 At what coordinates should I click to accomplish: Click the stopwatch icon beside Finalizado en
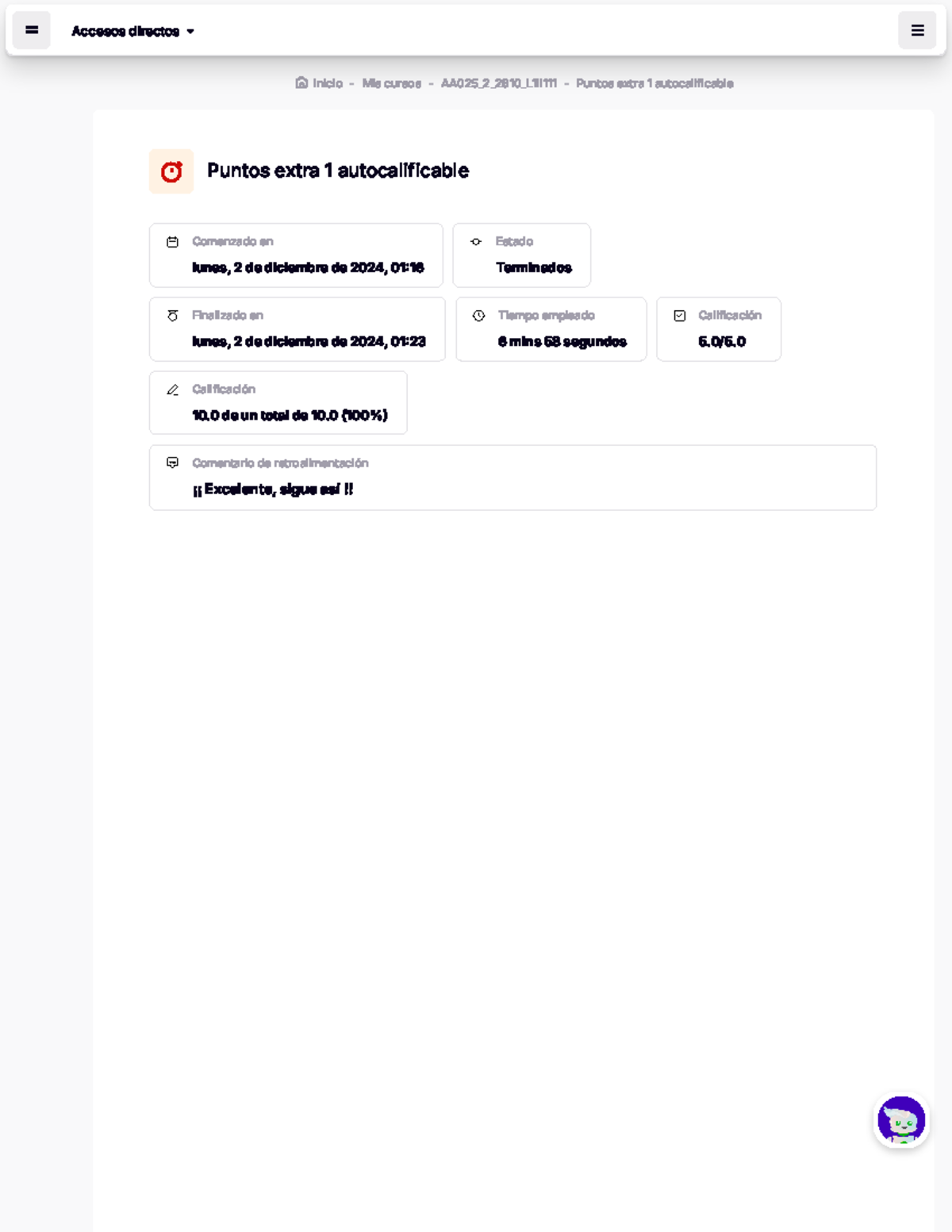click(x=172, y=316)
